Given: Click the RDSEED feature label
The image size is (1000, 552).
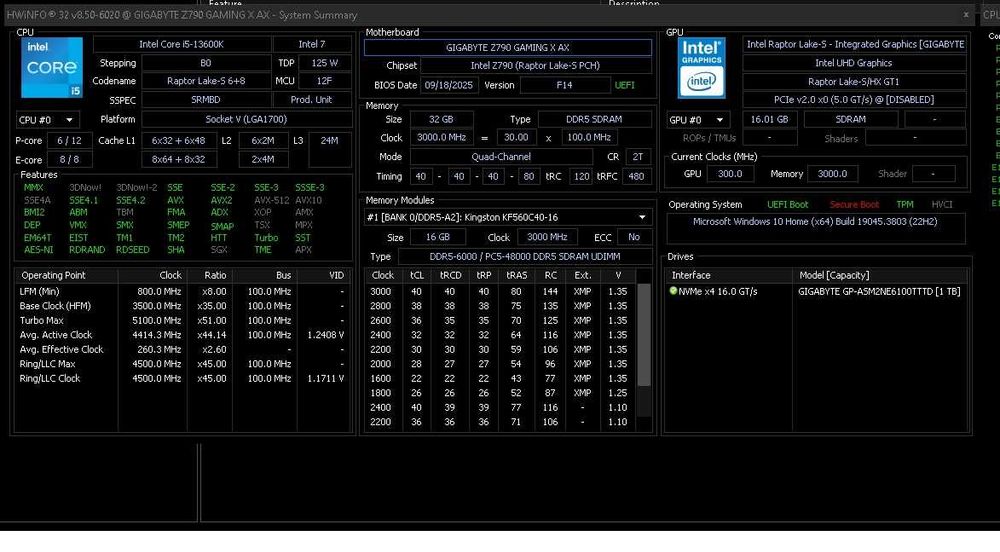Looking at the screenshot, I should (x=133, y=250).
